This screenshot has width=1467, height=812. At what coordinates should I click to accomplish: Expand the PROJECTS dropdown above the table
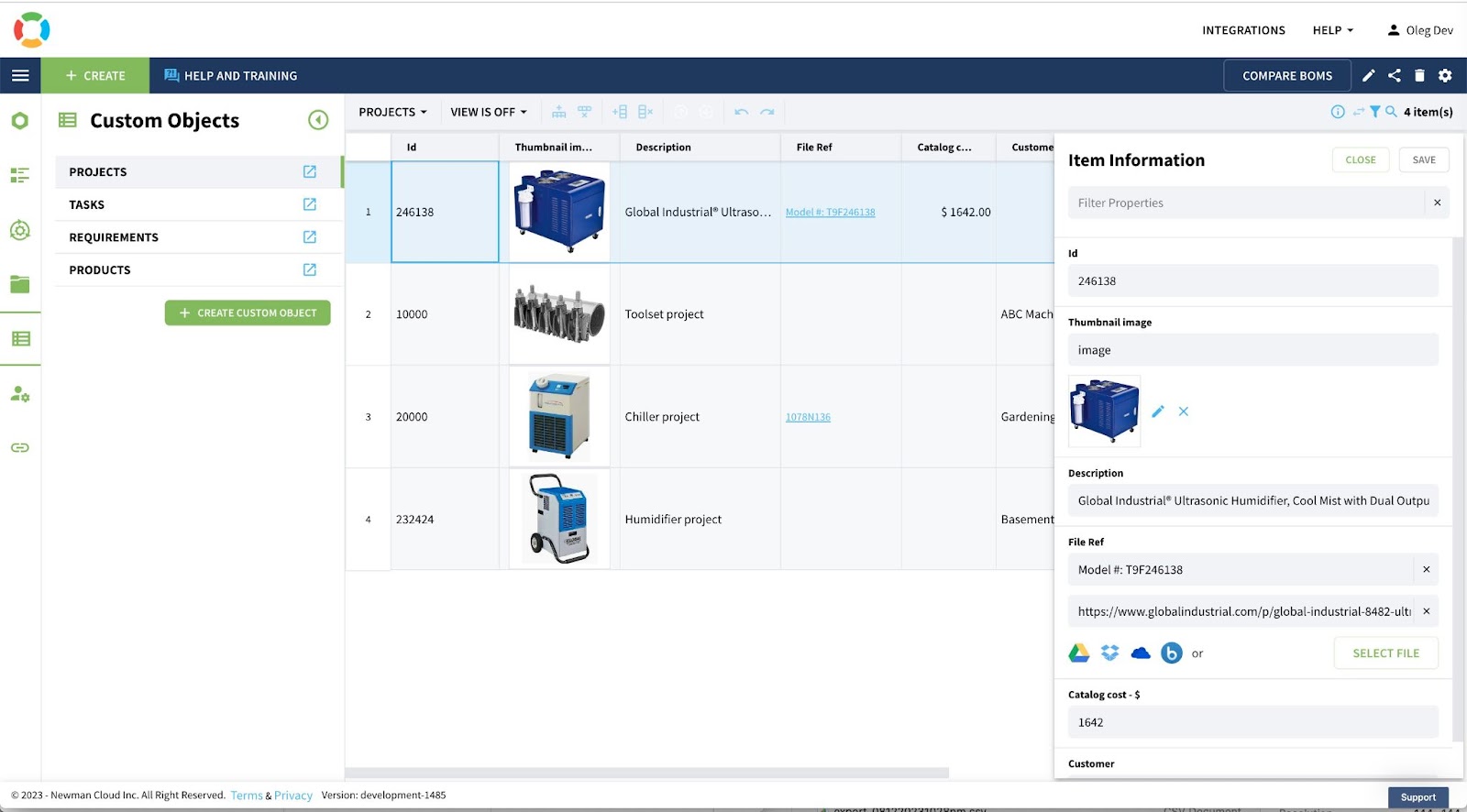392,112
